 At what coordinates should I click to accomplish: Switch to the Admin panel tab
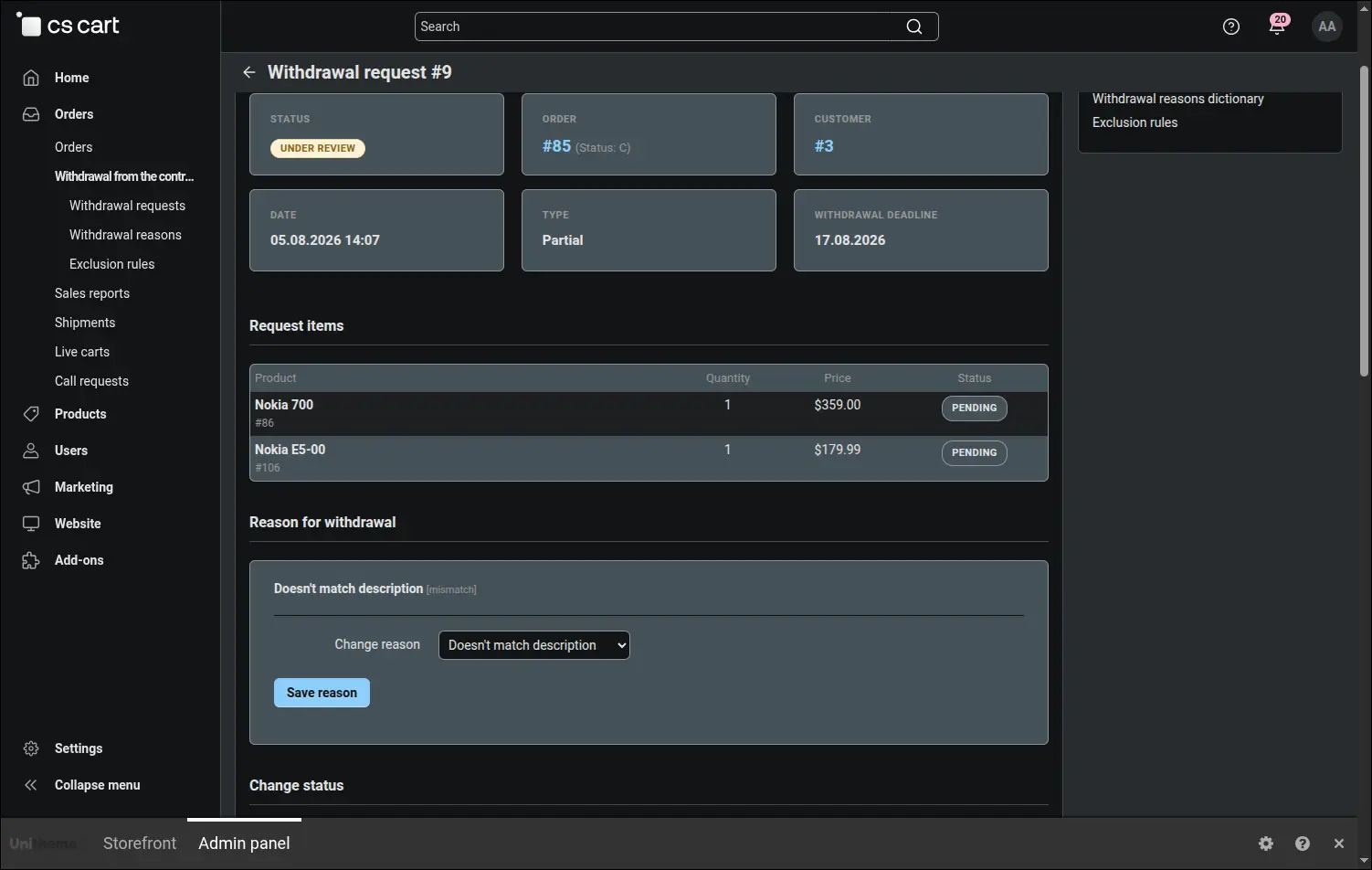(x=244, y=843)
